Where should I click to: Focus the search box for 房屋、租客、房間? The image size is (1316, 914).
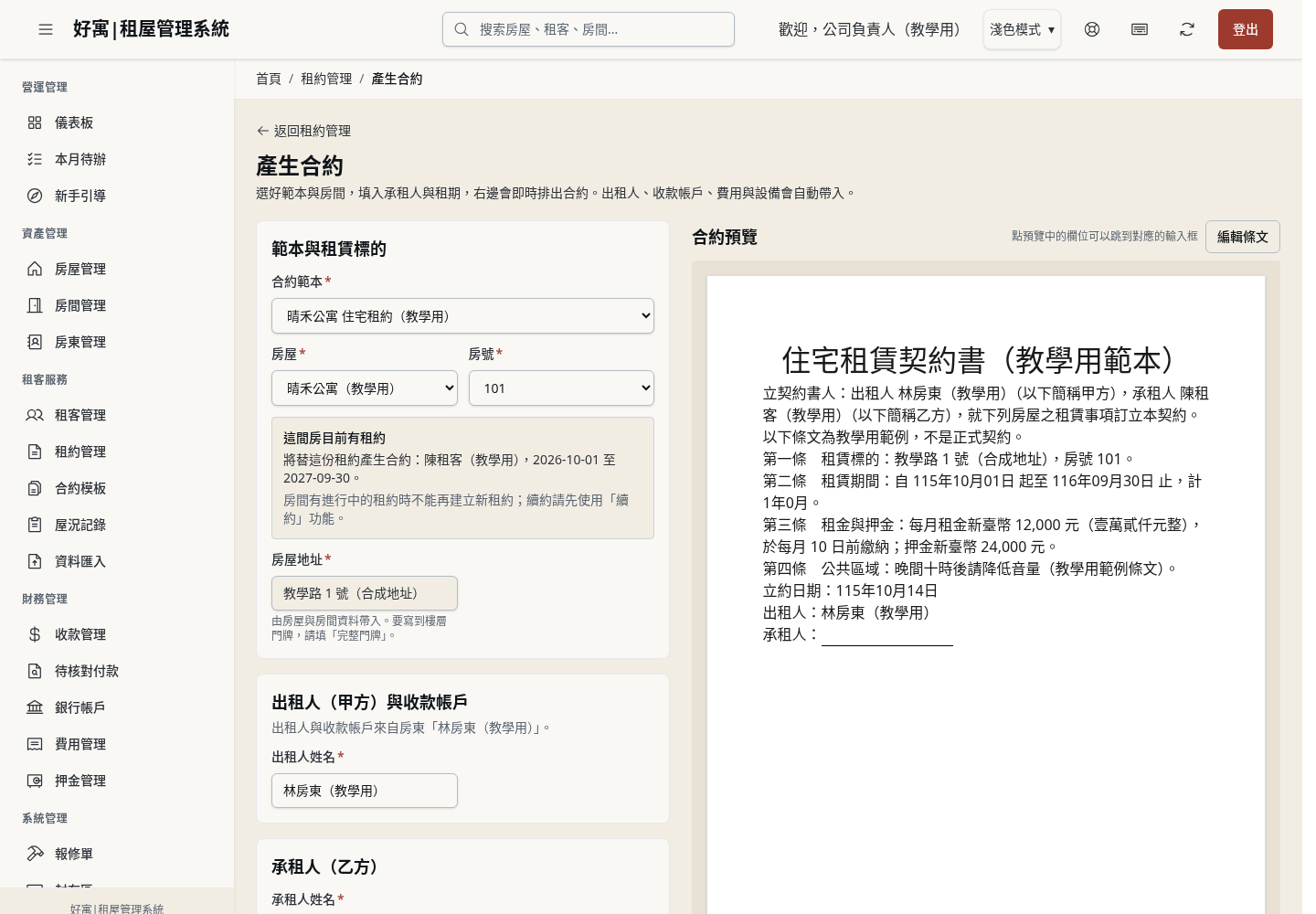(x=589, y=29)
